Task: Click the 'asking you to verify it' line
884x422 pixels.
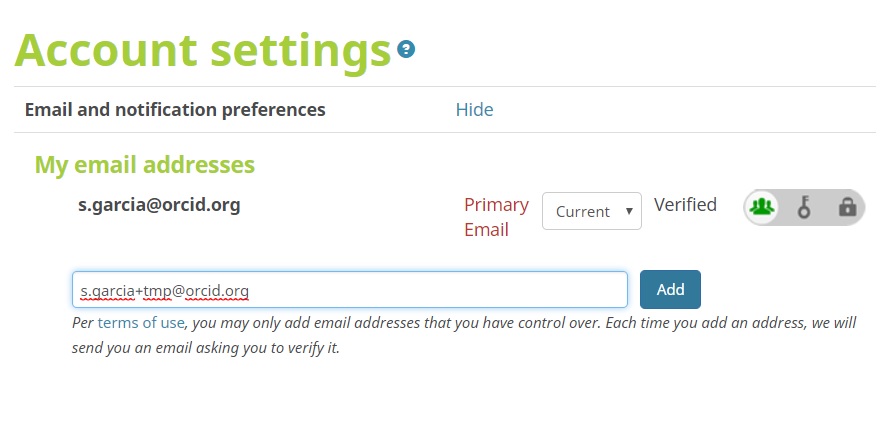Action: 206,350
